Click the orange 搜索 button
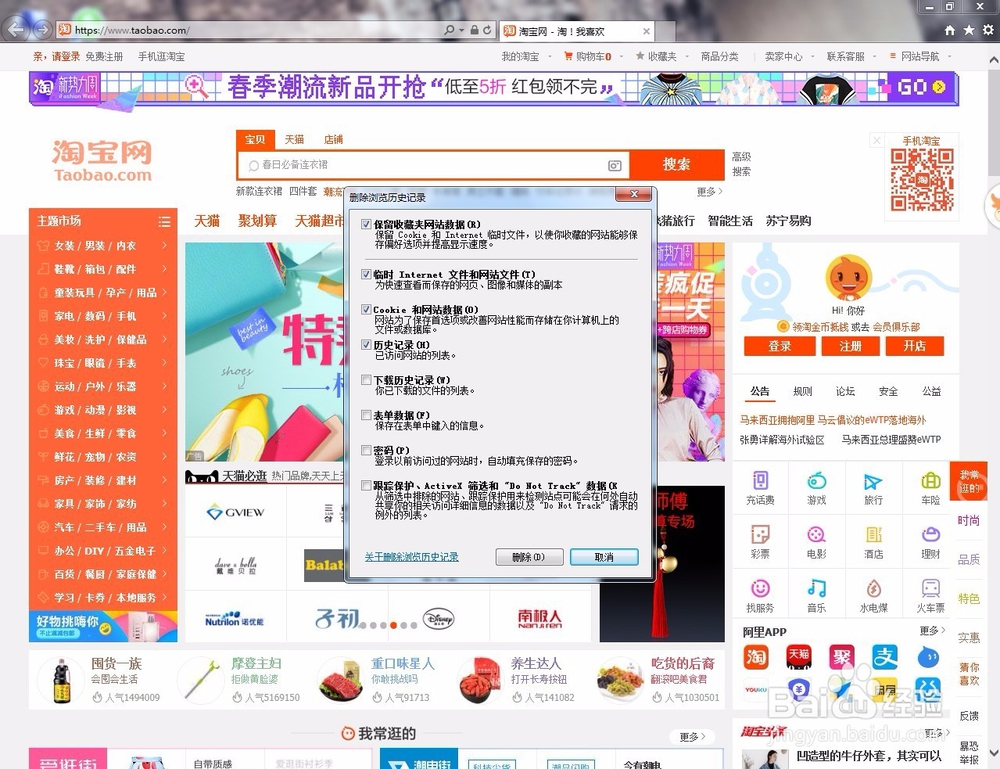This screenshot has width=1000, height=769. click(677, 165)
